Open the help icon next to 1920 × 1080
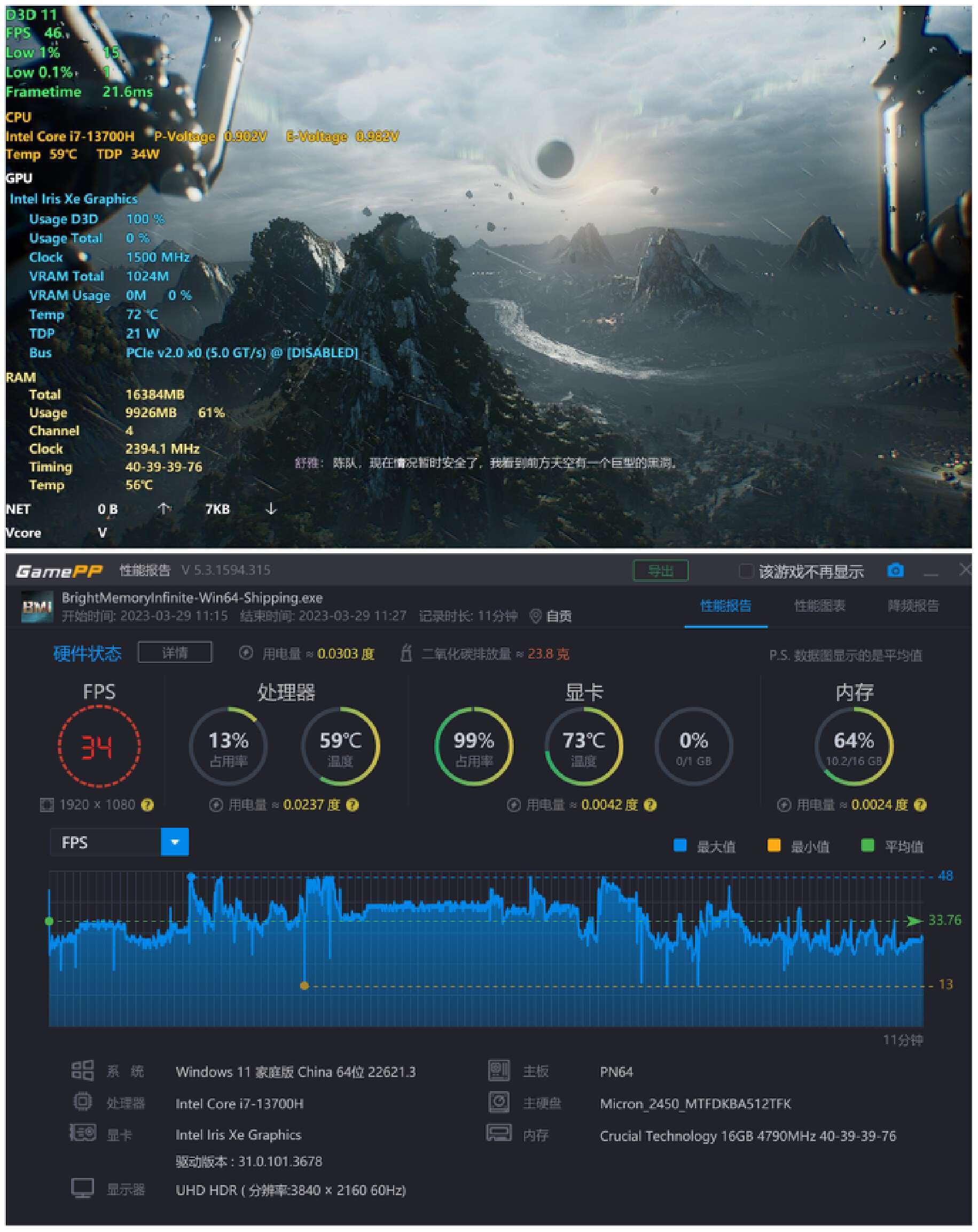 tap(147, 805)
